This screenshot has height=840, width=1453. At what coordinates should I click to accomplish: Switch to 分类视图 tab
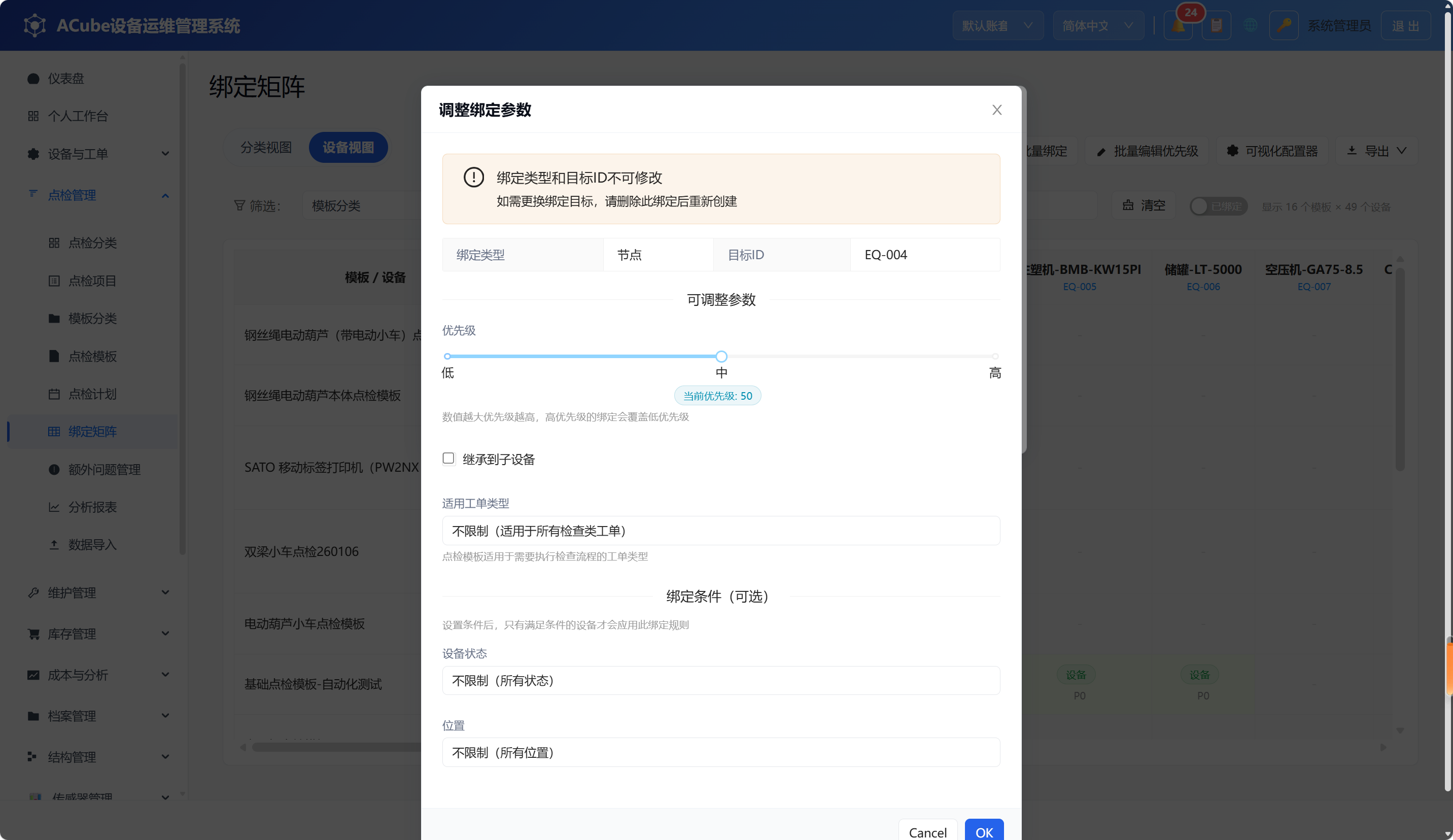click(x=266, y=148)
